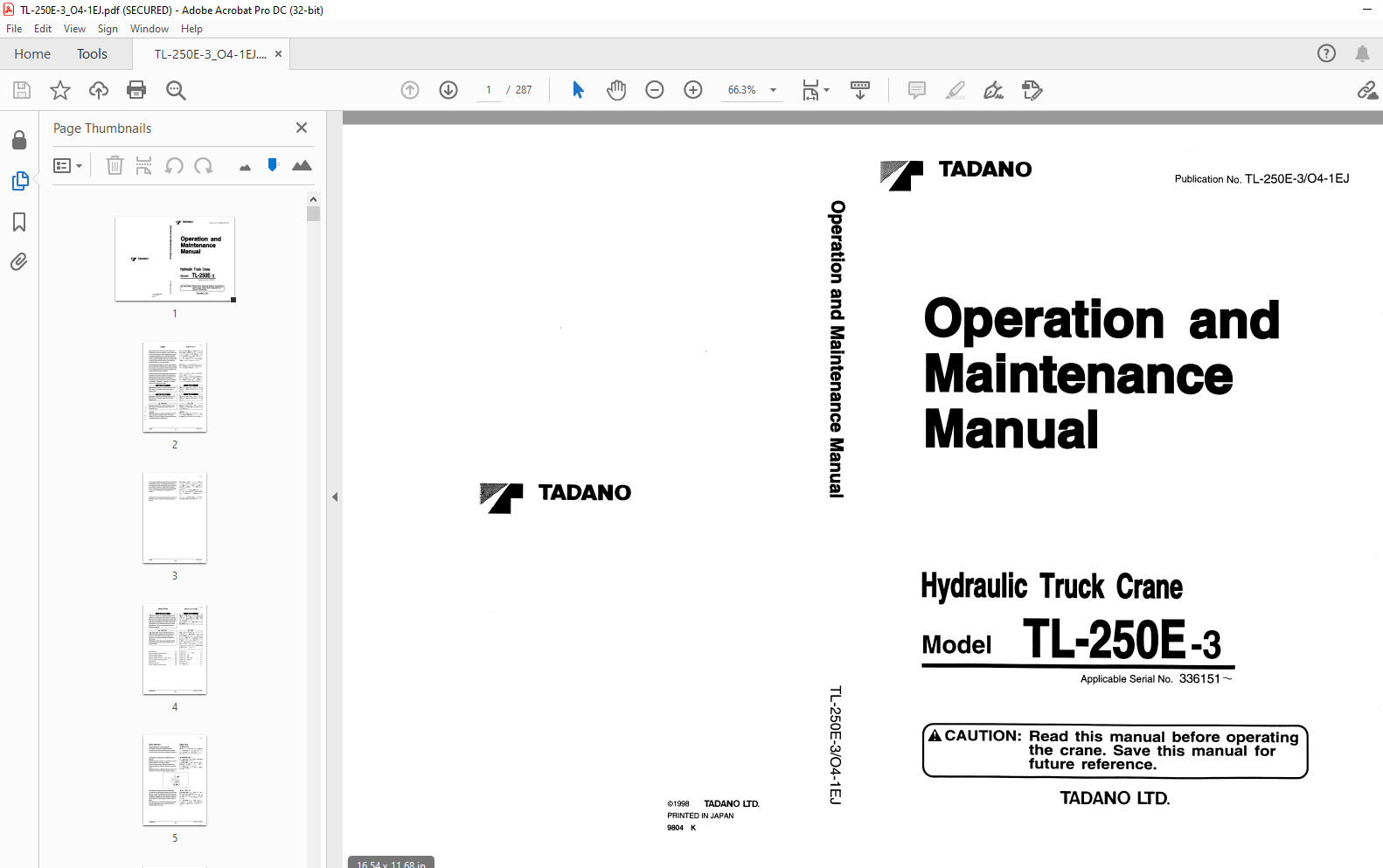The image size is (1383, 868).
Task: Go to previous page arrow
Action: 410,90
